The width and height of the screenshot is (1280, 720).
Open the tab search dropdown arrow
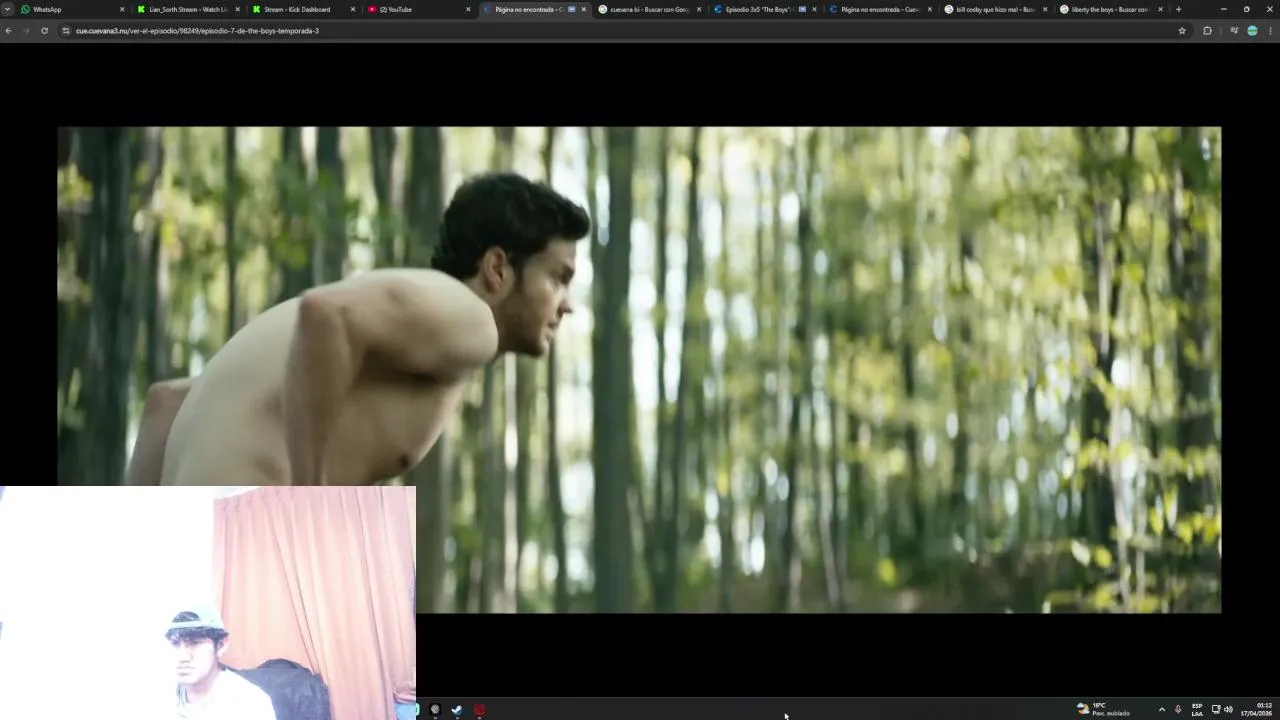pos(8,9)
